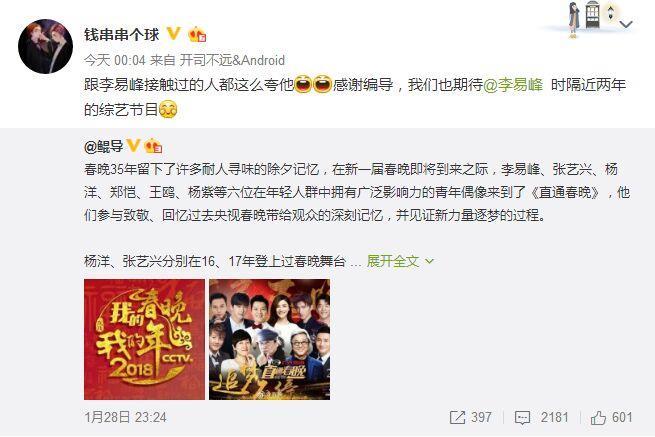The image size is (655, 437).
Task: Click the cartoon card decoration at top right
Action: (x=590, y=19)
